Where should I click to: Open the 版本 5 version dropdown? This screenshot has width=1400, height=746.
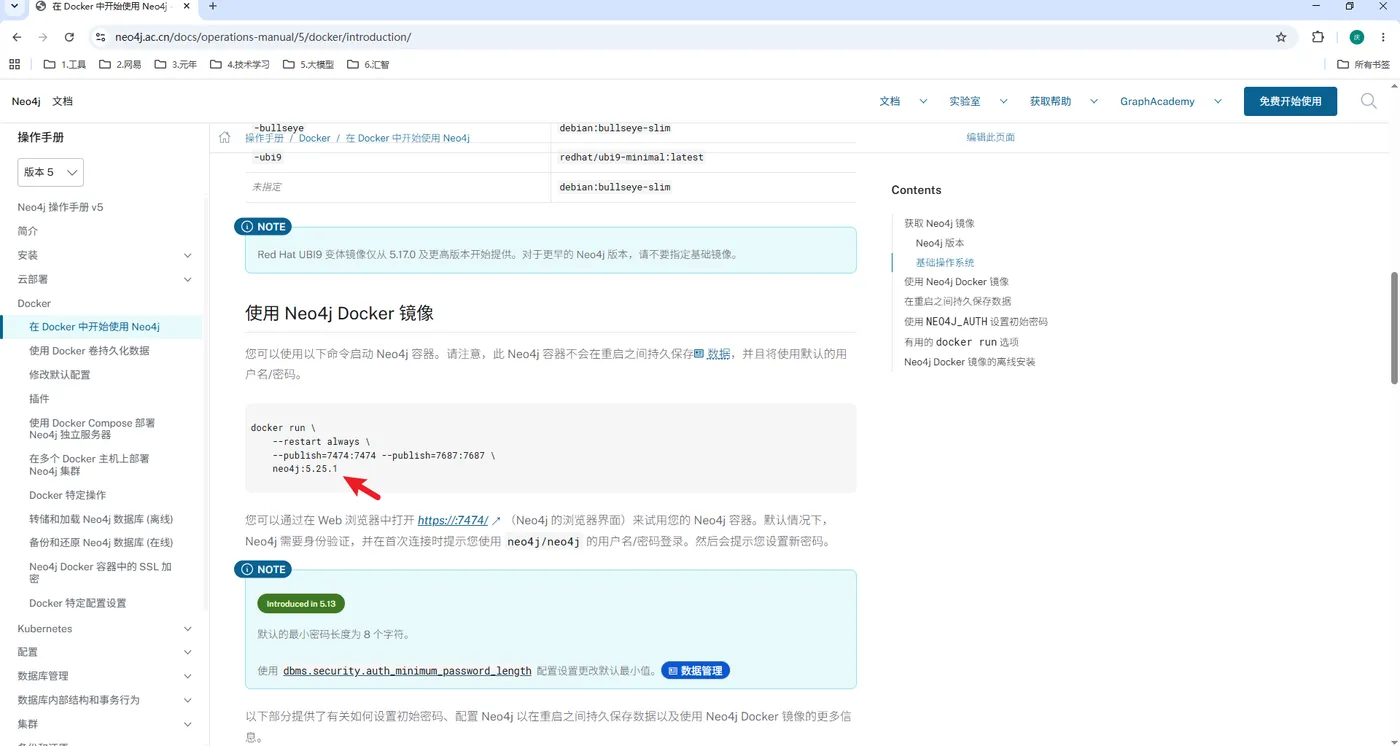point(50,172)
